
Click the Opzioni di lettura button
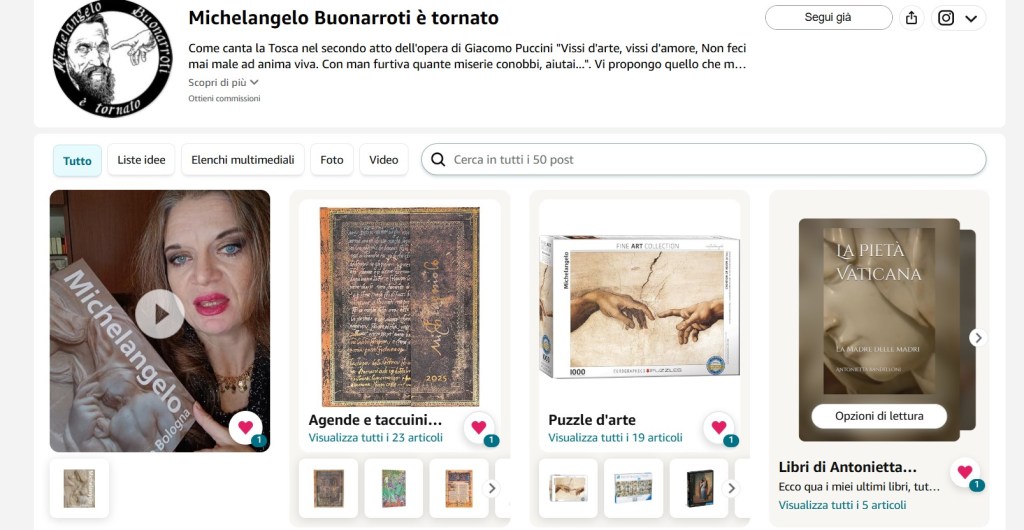[879, 416]
